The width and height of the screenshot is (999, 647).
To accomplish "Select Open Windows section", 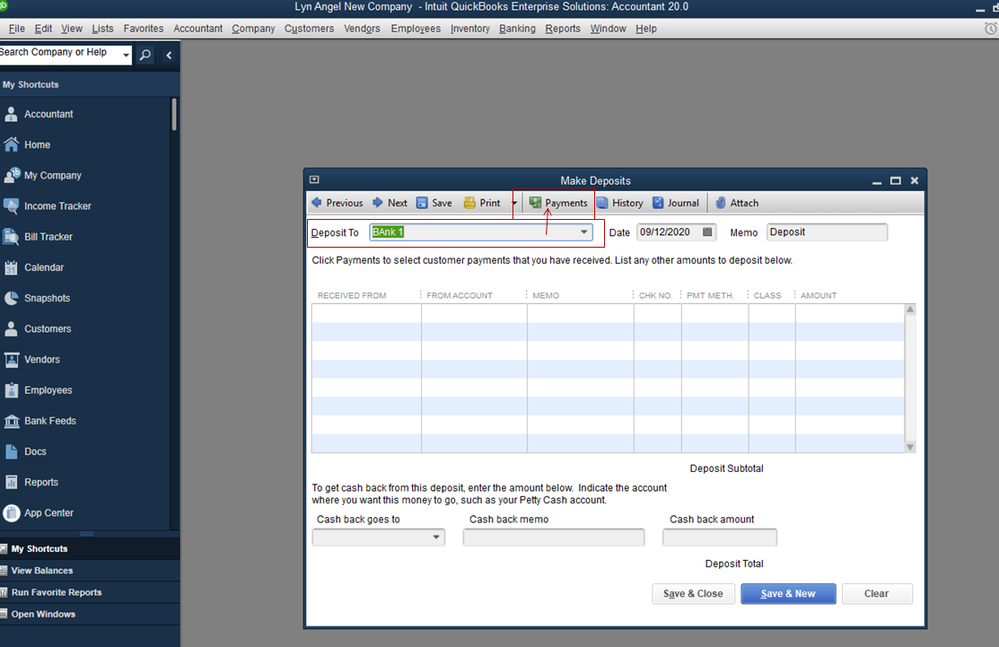I will [90, 614].
